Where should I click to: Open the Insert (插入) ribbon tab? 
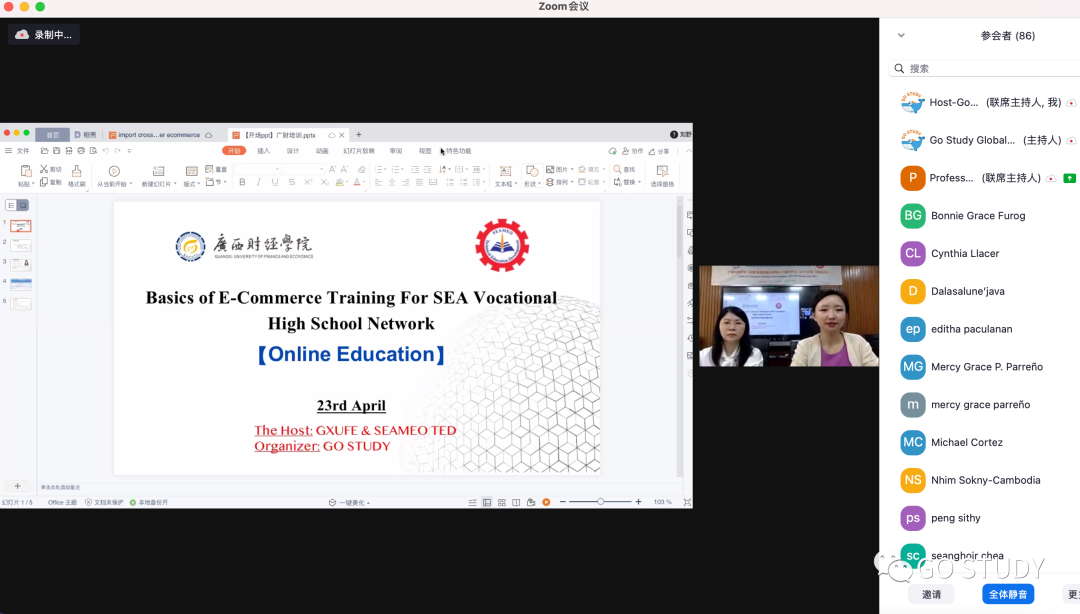click(263, 151)
